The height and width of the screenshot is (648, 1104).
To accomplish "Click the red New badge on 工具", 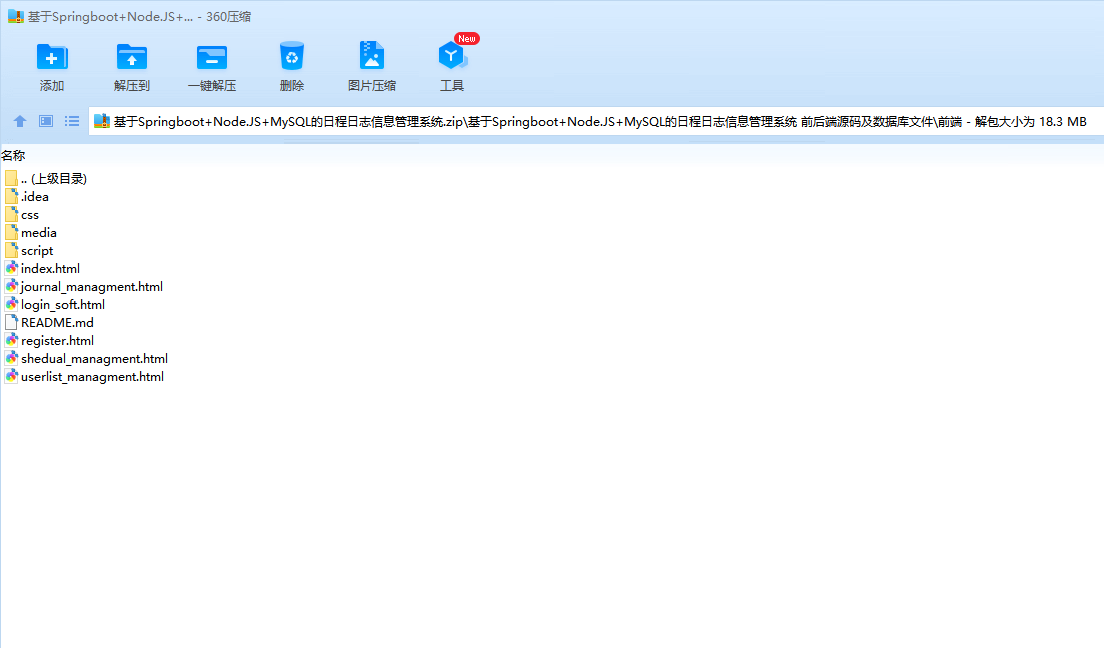I will click(x=467, y=39).
